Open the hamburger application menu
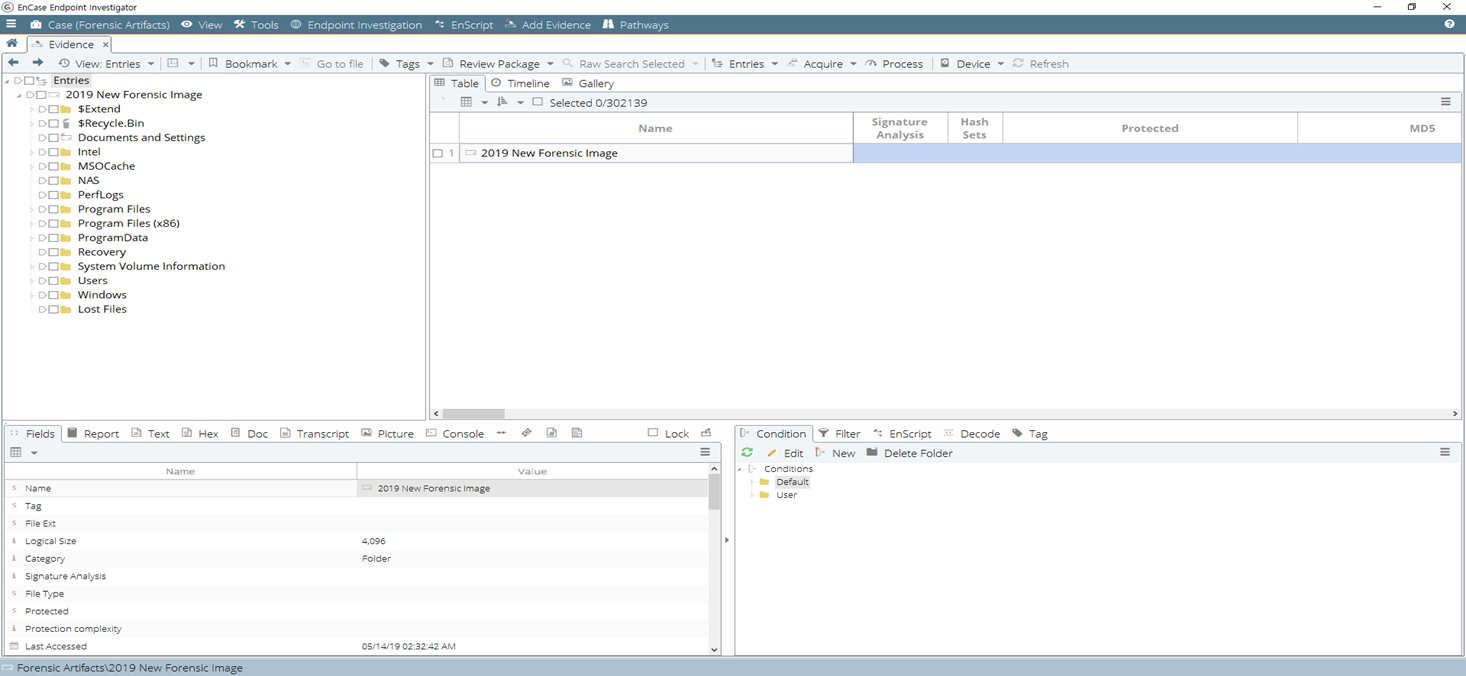This screenshot has width=1466, height=676. coord(11,24)
